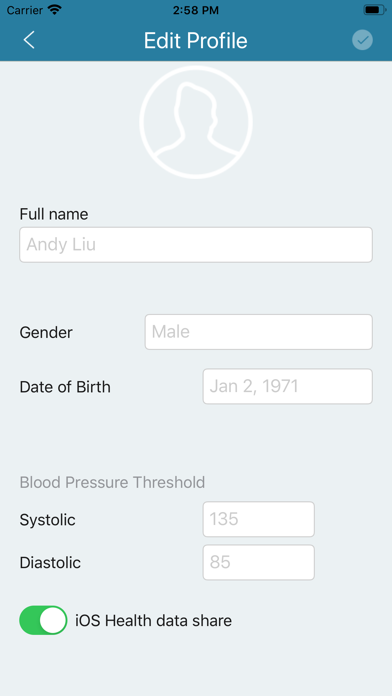Tap the Gender label
Screen dimensions: 392x696
point(46,332)
